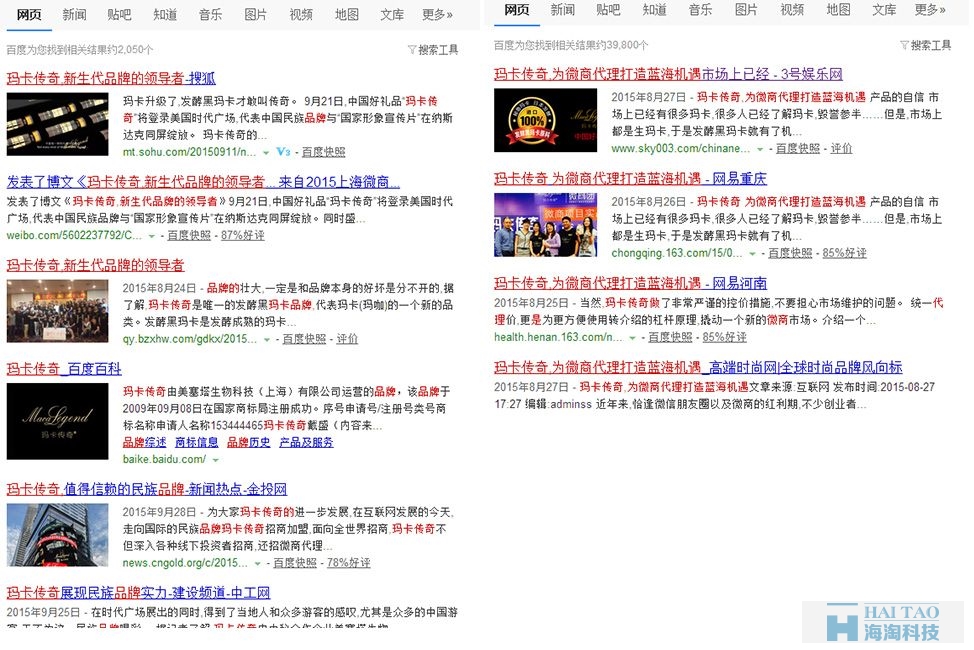Open the 图片 tab on the left page
The image size is (974, 650).
click(x=255, y=14)
